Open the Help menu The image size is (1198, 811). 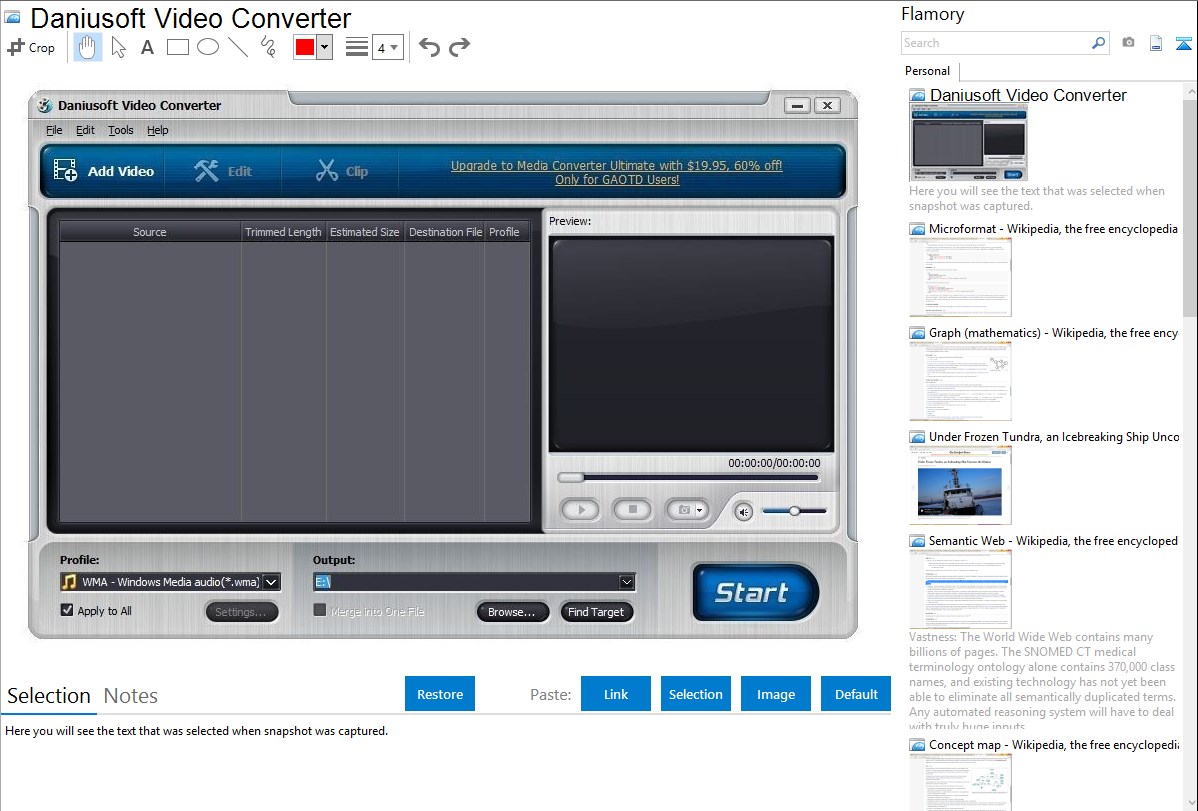(x=157, y=130)
